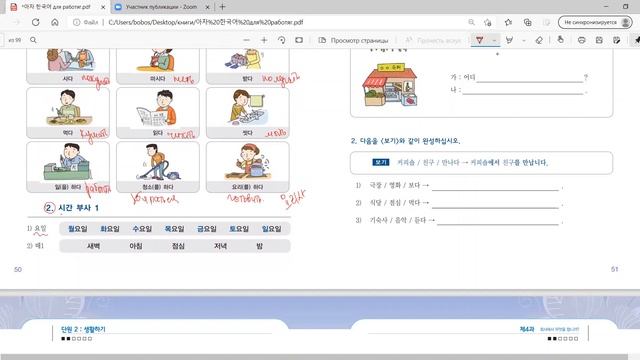Switch to the PDF 'для работяг.pdf' tab
Screen dimensions: 640x360
pos(56,7)
